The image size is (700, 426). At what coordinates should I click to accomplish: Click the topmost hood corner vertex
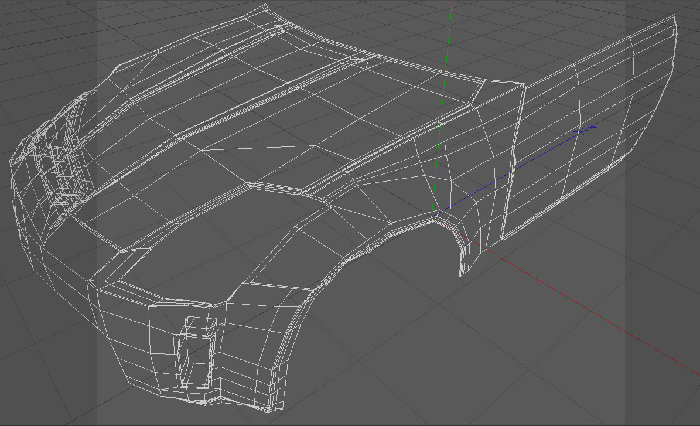(265, 5)
